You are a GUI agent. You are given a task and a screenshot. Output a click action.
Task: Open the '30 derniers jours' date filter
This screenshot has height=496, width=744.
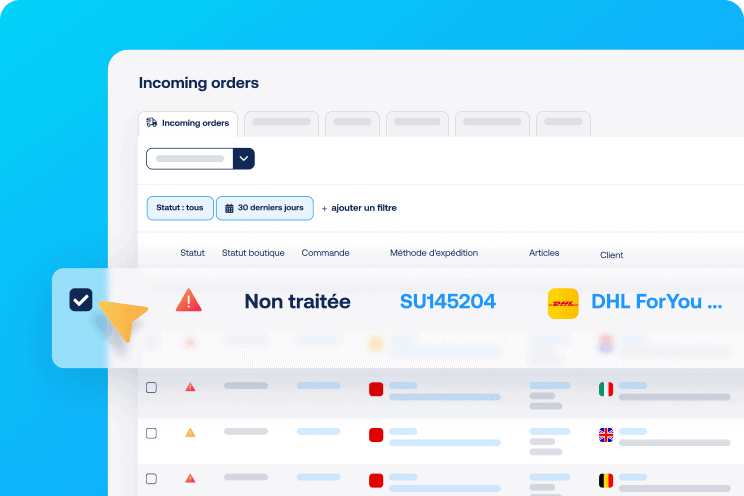pos(265,208)
